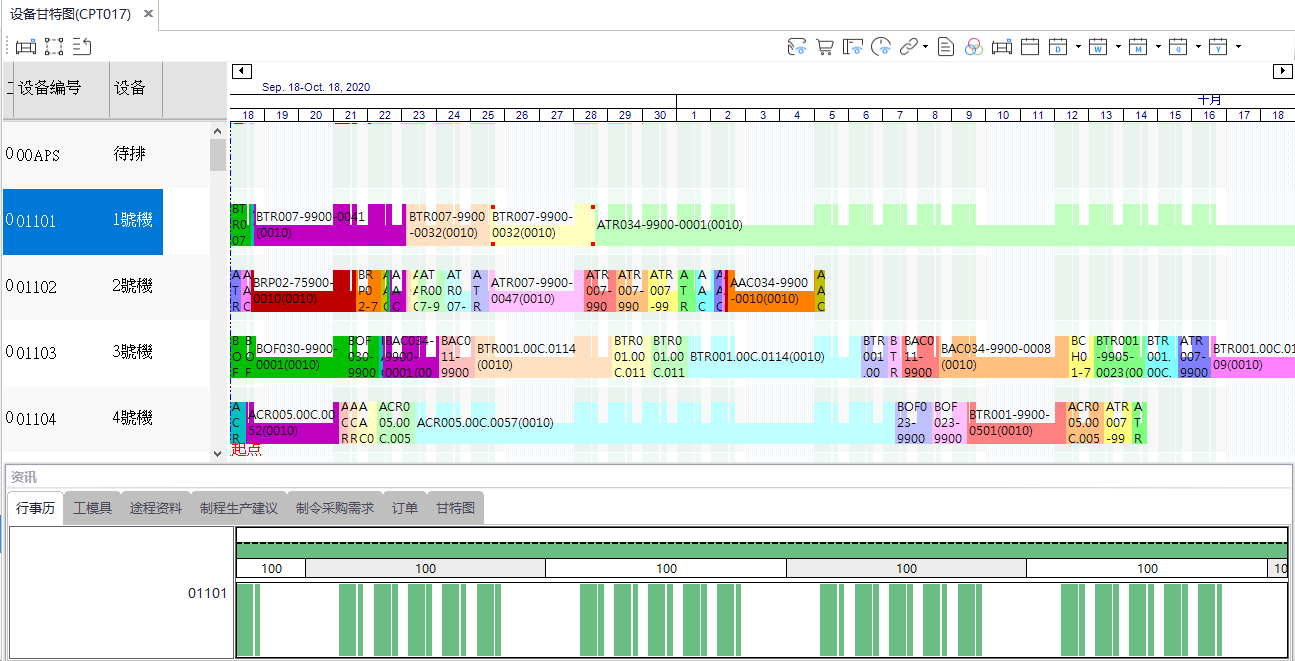Switch to day view calendar icon (D)
The height and width of the screenshot is (661, 1295).
pos(1058,47)
